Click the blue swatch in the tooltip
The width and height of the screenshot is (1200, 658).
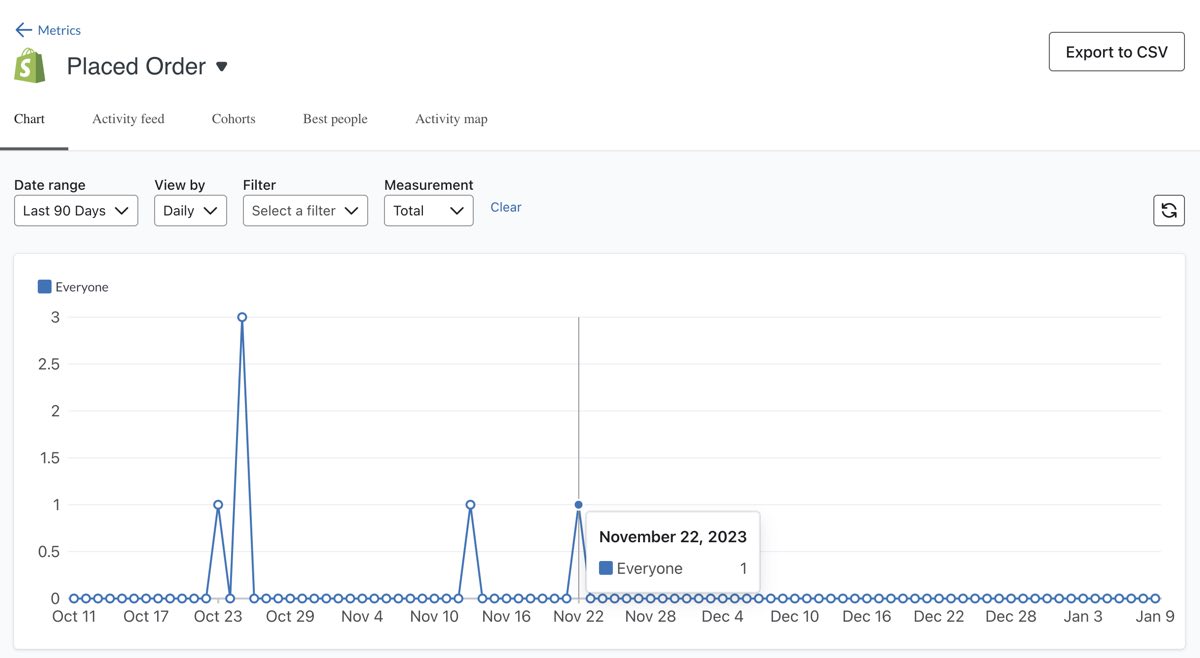click(x=605, y=568)
